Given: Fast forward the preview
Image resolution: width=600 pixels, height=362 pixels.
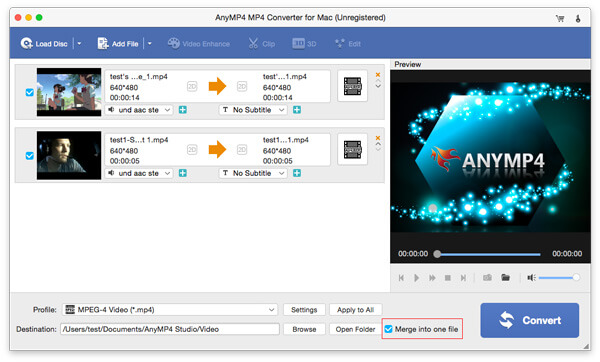Looking at the screenshot, I should coord(432,278).
